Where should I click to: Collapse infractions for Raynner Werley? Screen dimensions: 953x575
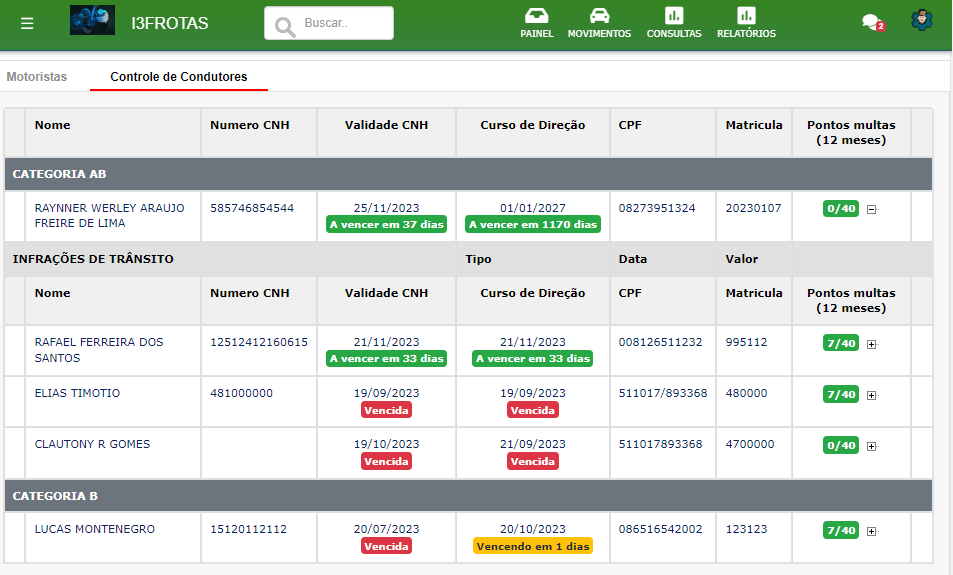[872, 209]
